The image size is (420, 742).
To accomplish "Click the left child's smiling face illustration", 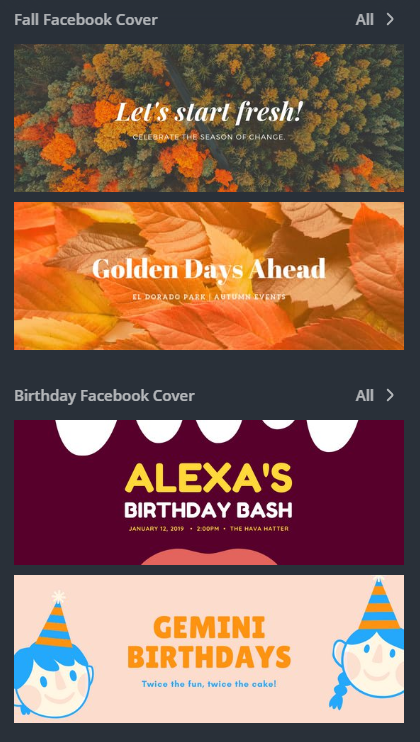I will click(52, 681).
